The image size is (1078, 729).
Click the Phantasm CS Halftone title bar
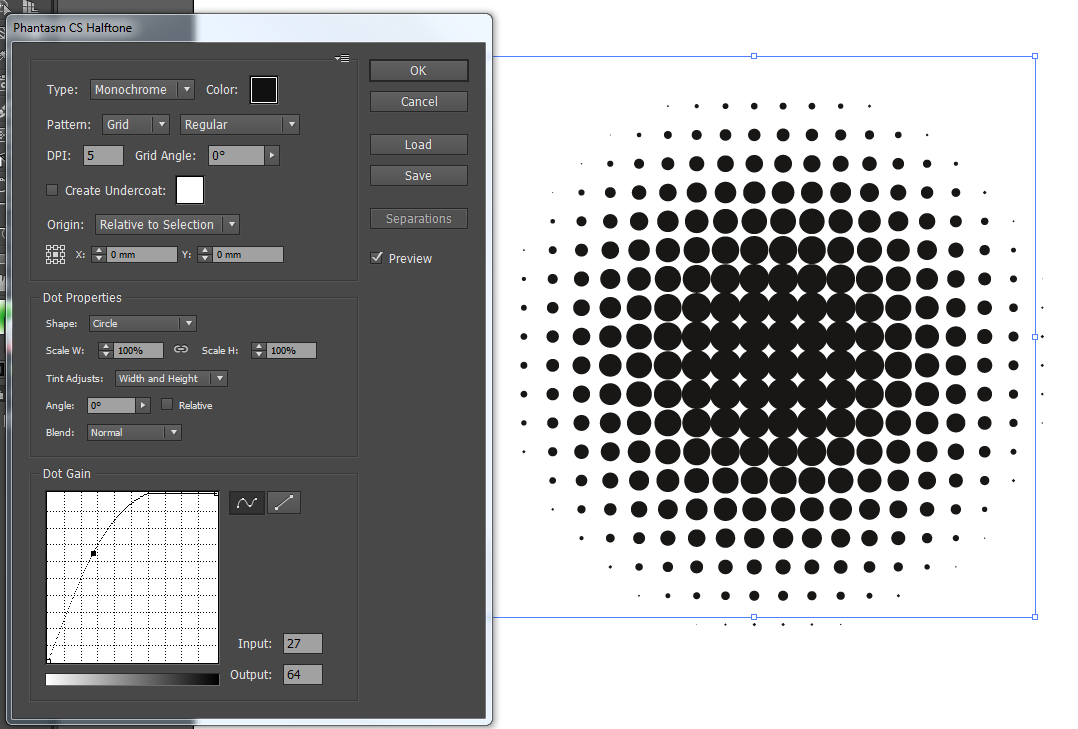coord(249,28)
